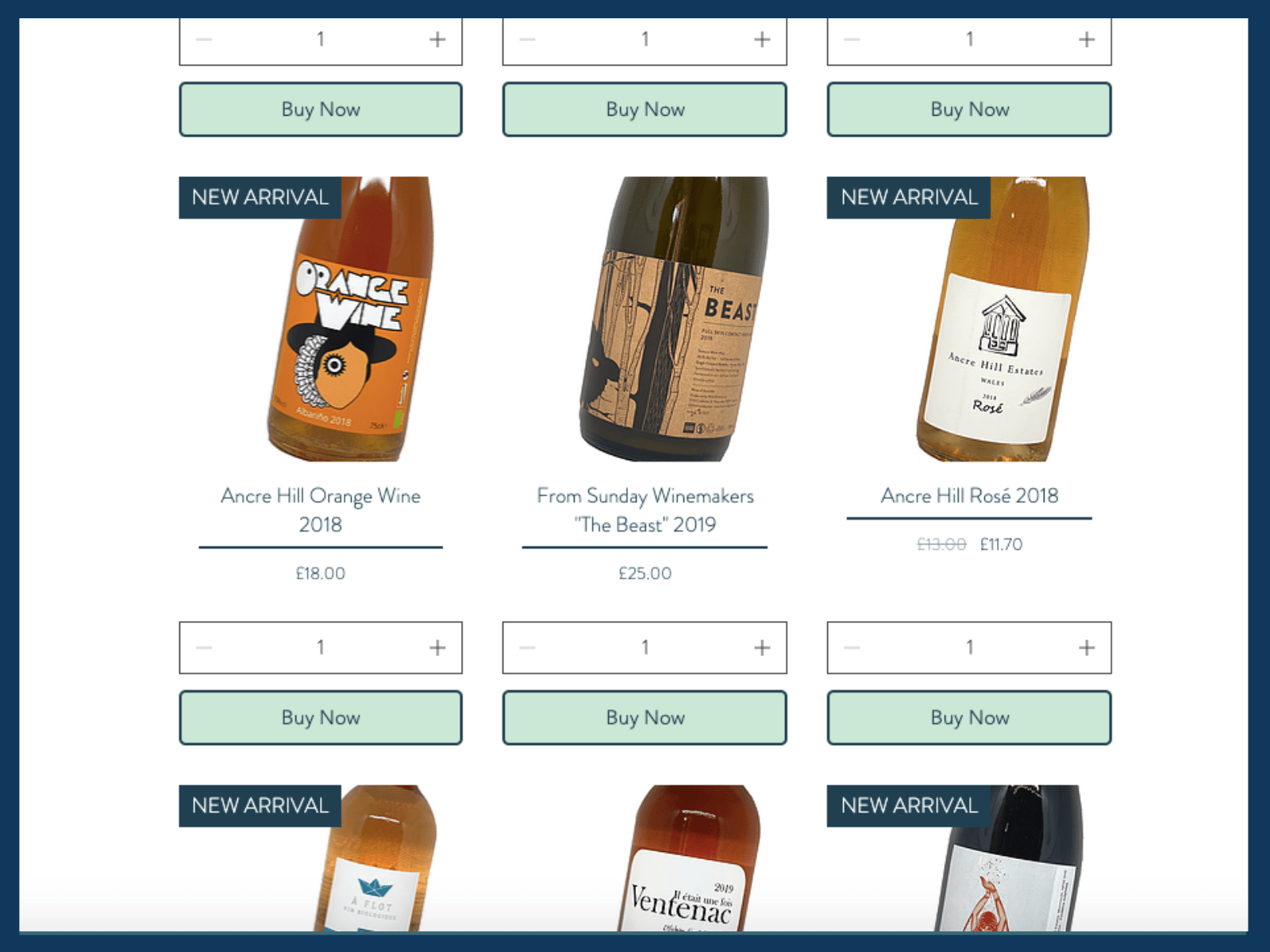This screenshot has height=952, width=1270.
Task: Click the discounted £11.70 price
Action: click(1001, 545)
